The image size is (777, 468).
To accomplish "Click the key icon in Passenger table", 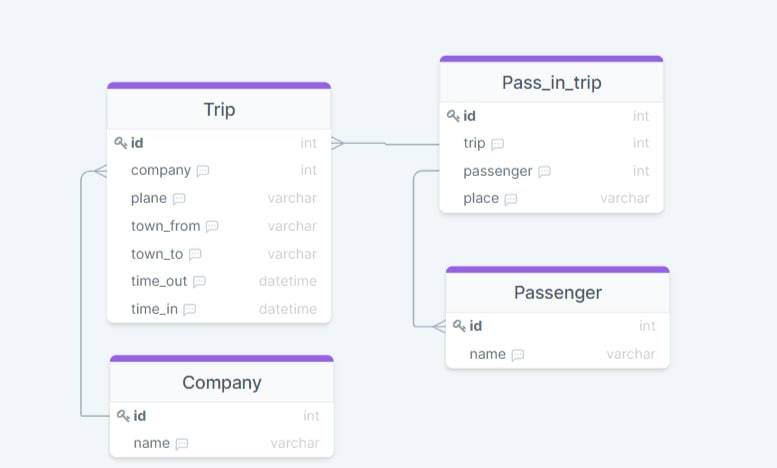I will click(459, 326).
